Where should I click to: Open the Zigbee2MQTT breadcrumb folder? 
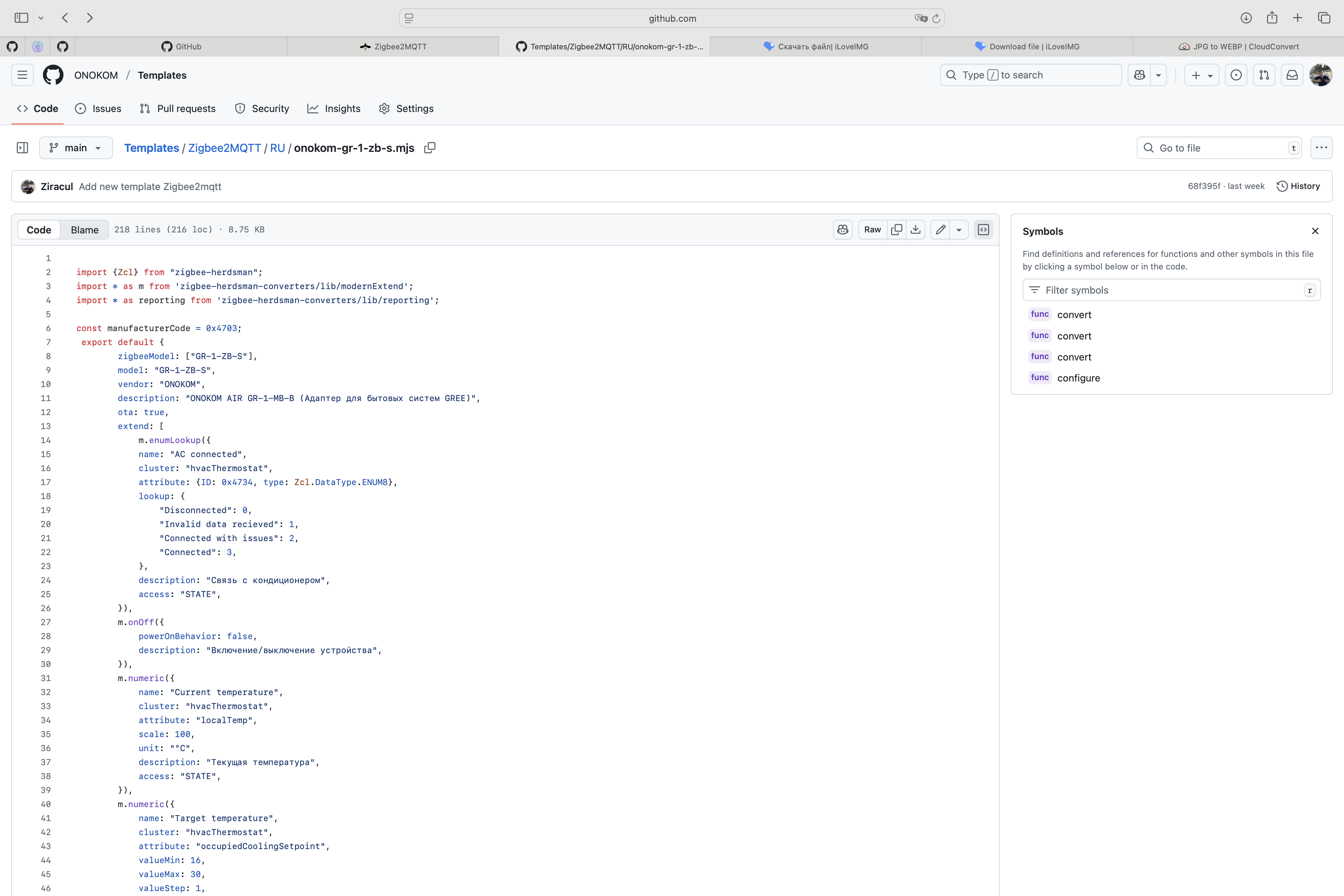[224, 148]
